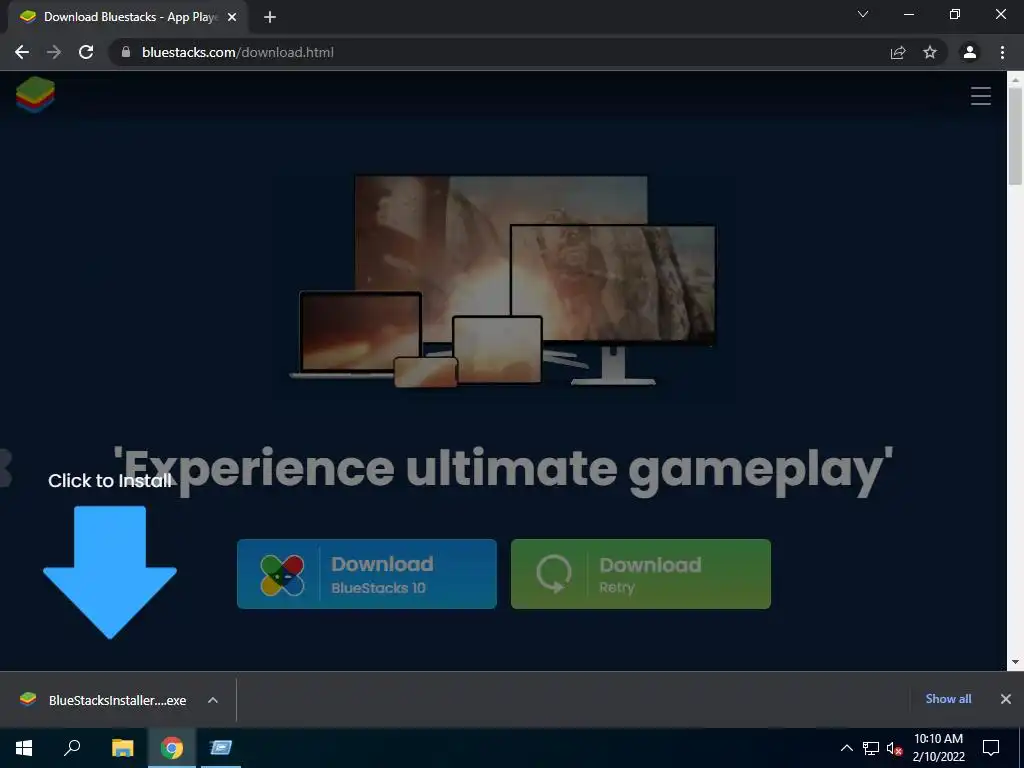Close the downloads bar

(1006, 699)
